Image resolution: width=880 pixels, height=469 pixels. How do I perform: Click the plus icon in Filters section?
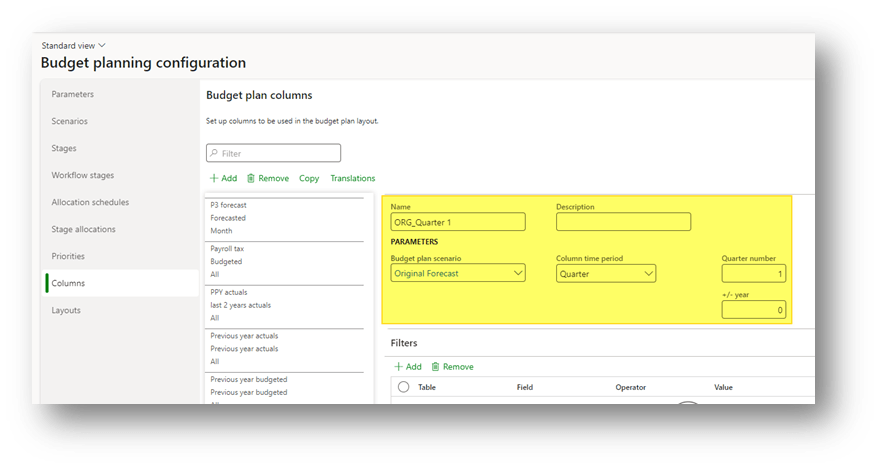(x=398, y=367)
